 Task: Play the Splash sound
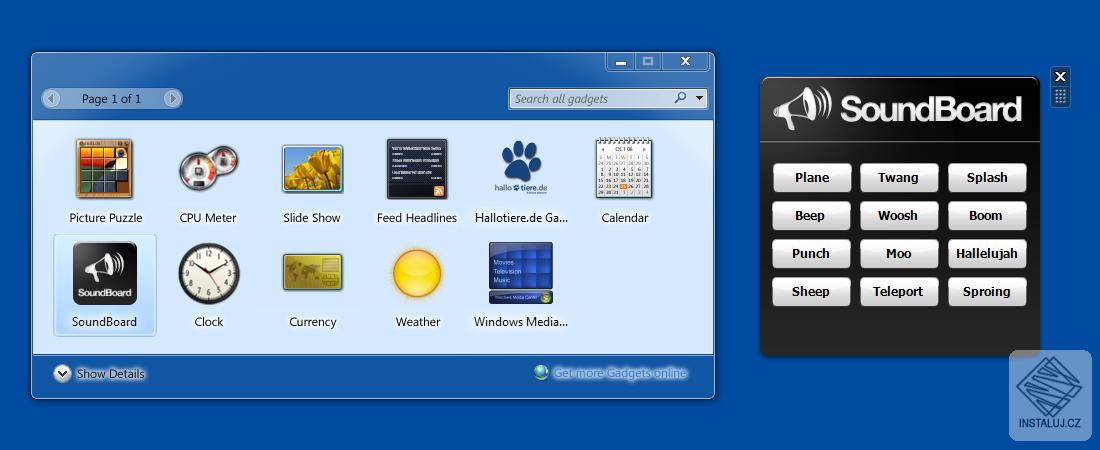(x=987, y=178)
